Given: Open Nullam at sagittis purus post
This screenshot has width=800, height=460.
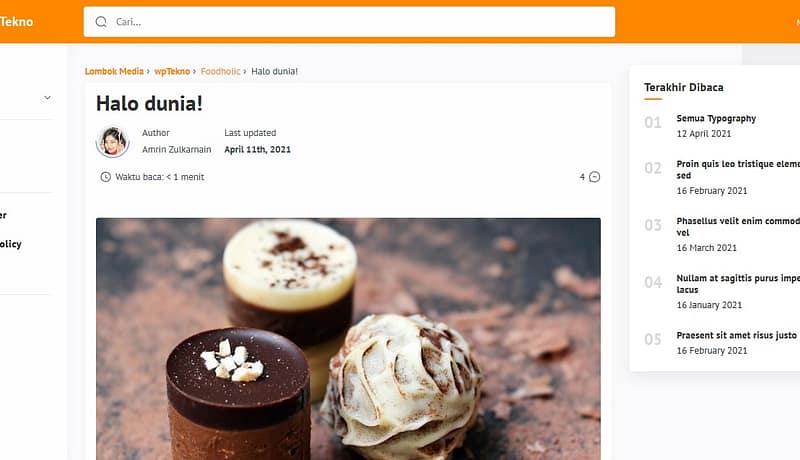Looking at the screenshot, I should 738,284.
